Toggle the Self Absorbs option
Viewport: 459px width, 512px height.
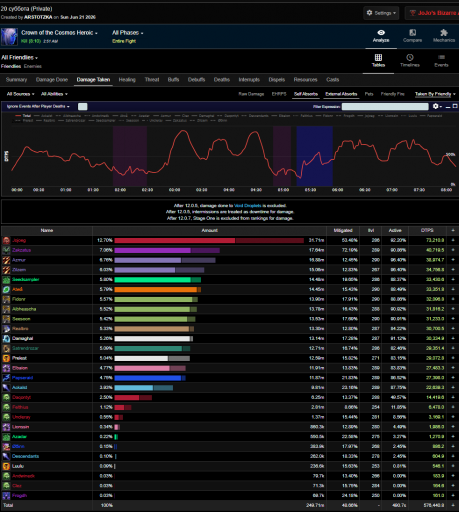[x=306, y=94]
